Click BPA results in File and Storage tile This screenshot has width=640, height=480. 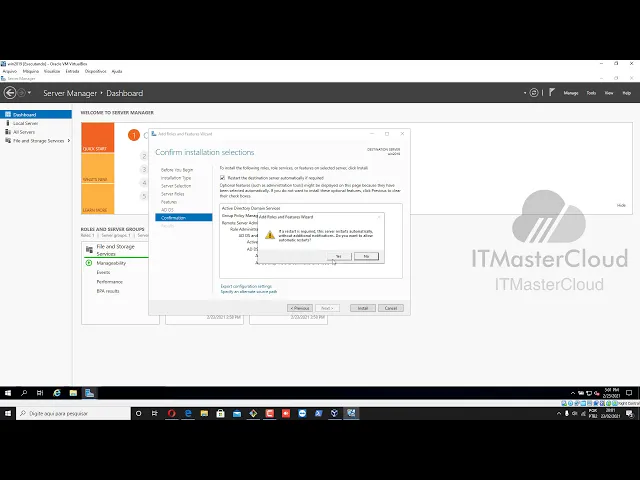pos(108,291)
